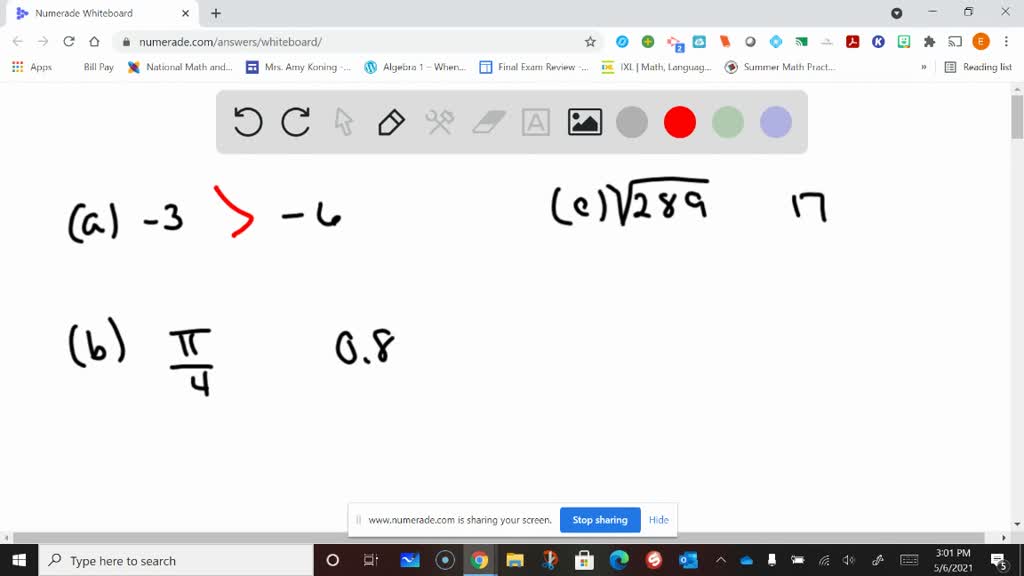Viewport: 1024px width, 576px height.
Task: Select the Pen drawing tool
Action: [390, 121]
